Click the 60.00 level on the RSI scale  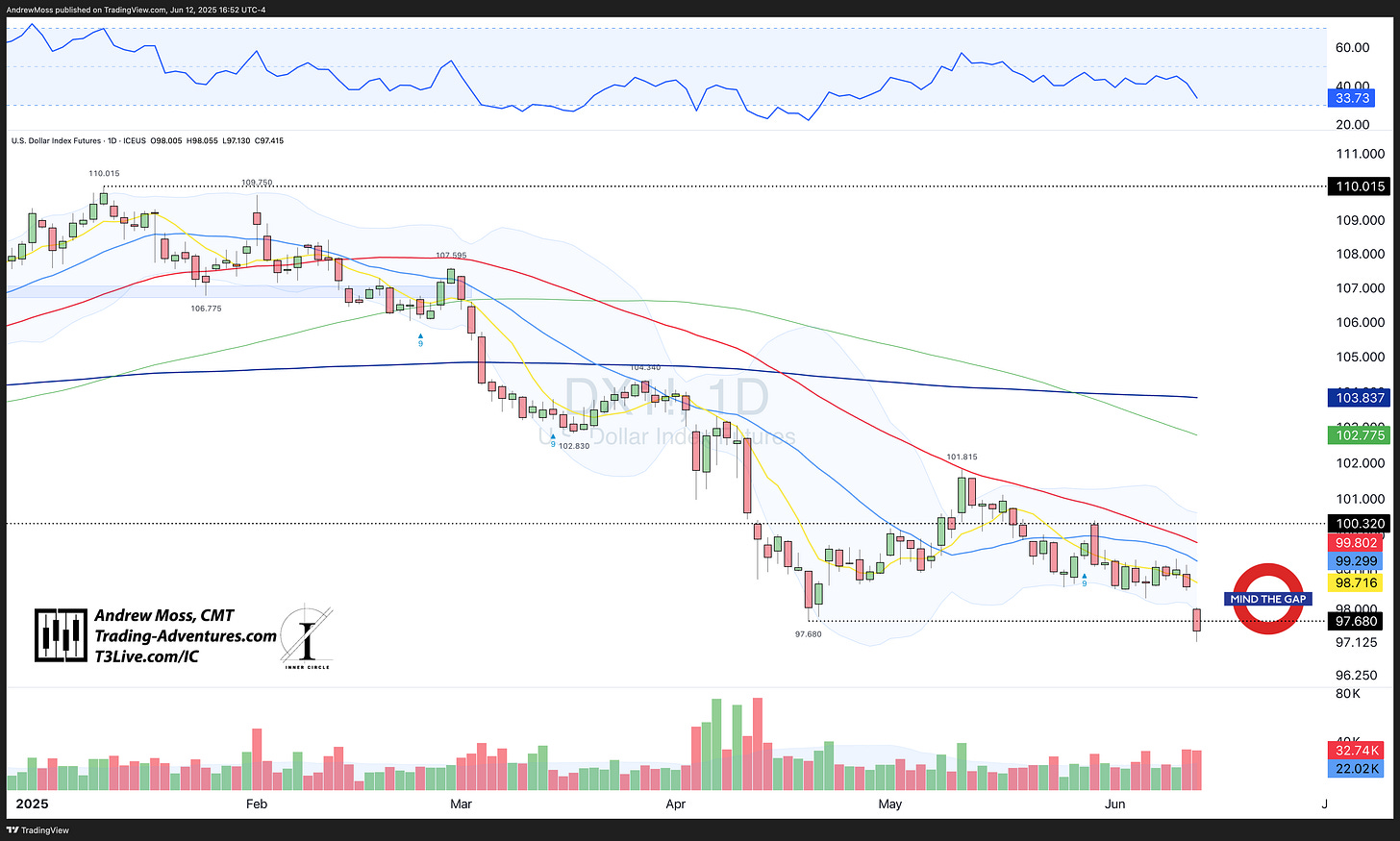coord(1352,47)
